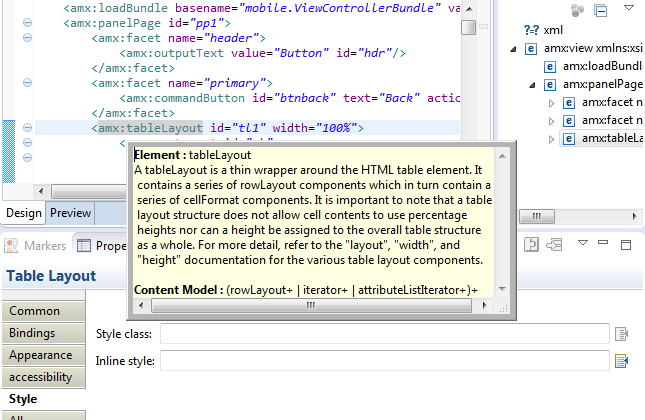Image resolution: width=645 pixels, height=420 pixels.
Task: Click the editor vertical scroll thumb
Action: 469,28
